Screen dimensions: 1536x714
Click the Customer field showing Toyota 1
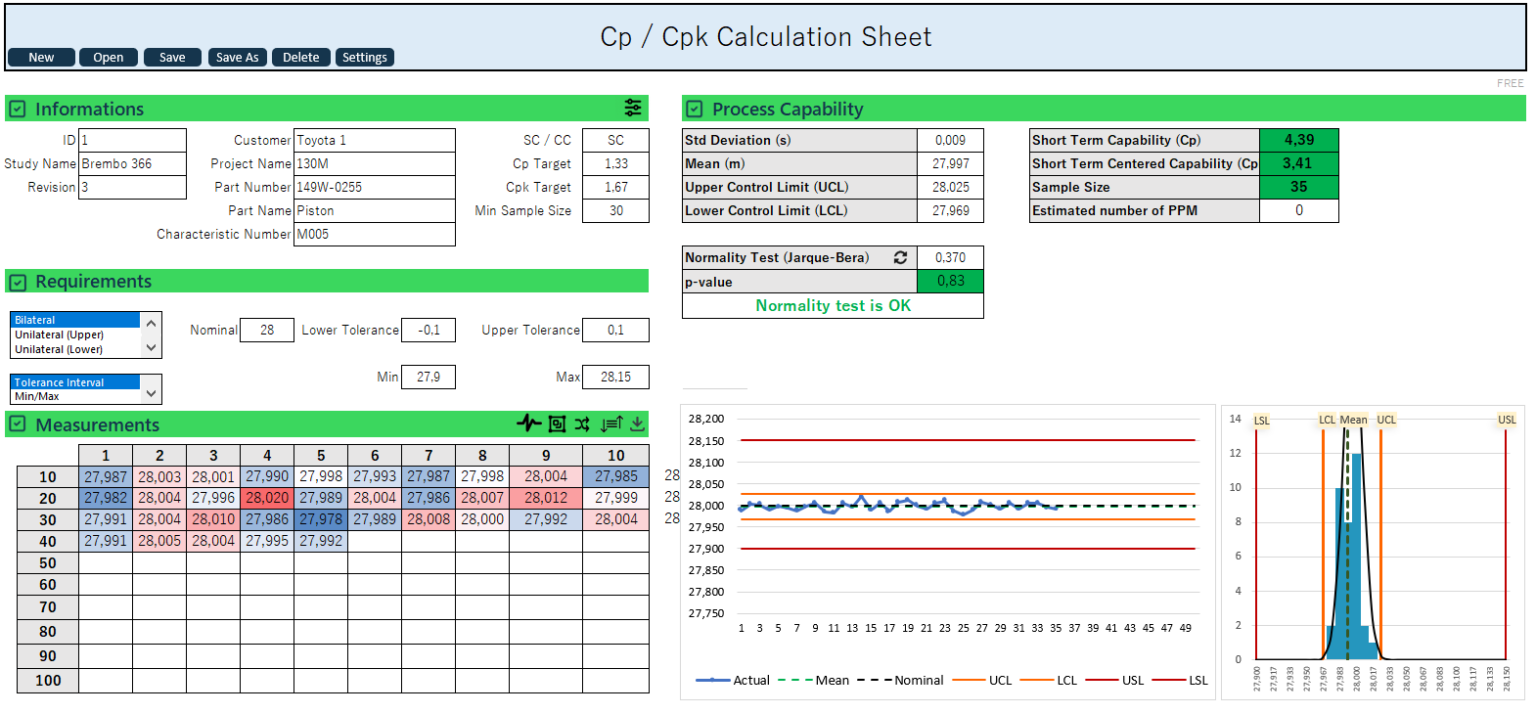pyautogui.click(x=375, y=140)
